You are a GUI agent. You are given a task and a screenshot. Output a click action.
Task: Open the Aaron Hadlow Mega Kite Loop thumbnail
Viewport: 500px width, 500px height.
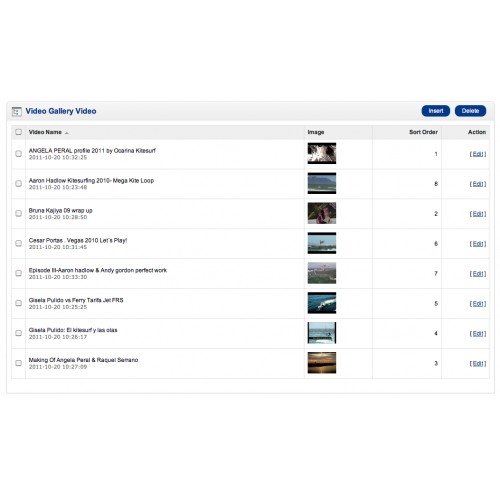322,183
